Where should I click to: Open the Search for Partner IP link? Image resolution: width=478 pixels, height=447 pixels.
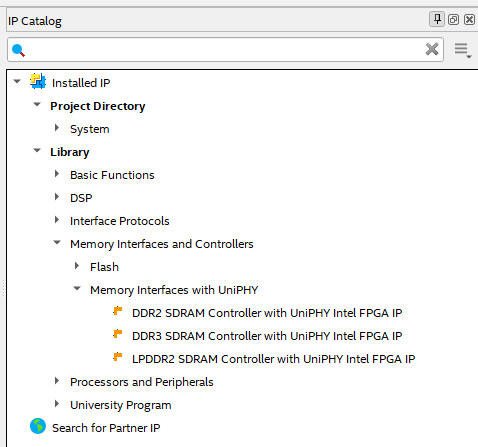[106, 428]
